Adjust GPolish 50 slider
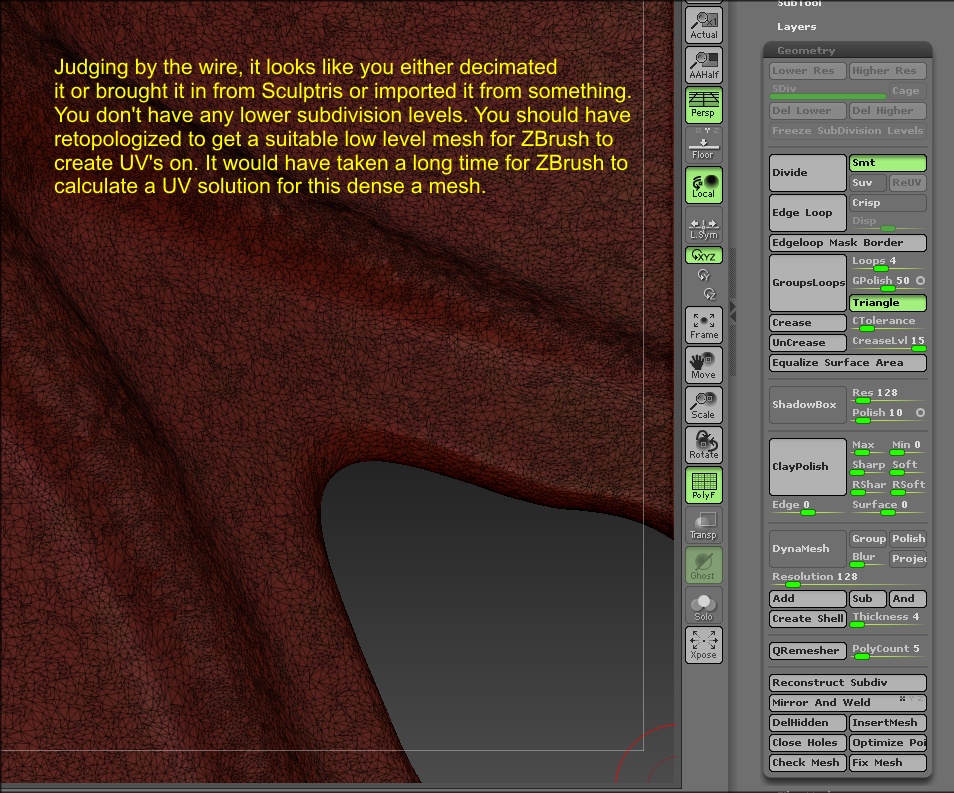The width and height of the screenshot is (954, 793). coord(882,282)
